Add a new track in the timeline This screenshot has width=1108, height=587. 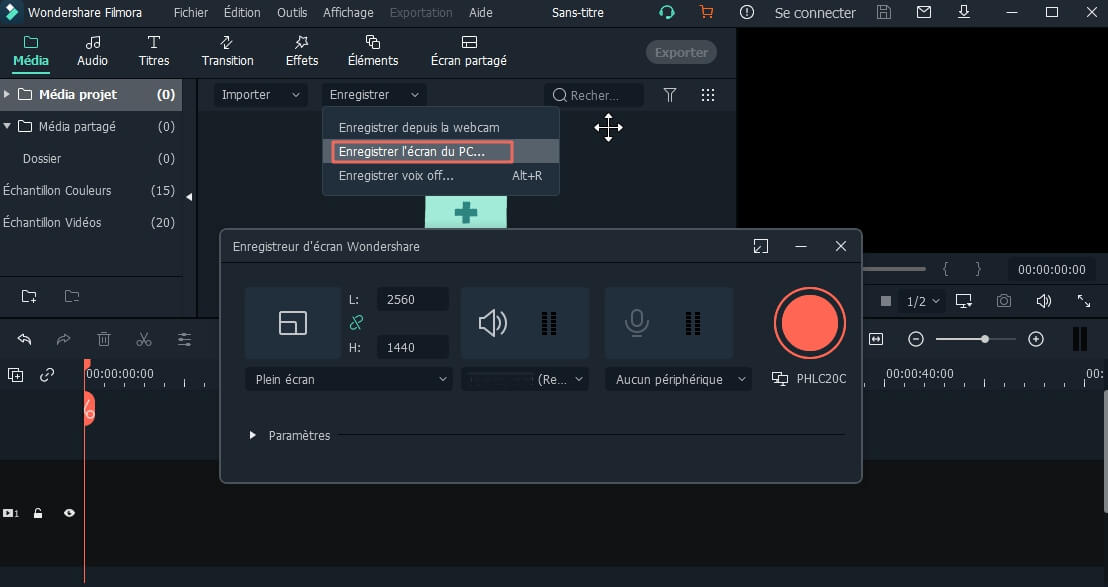(16, 375)
